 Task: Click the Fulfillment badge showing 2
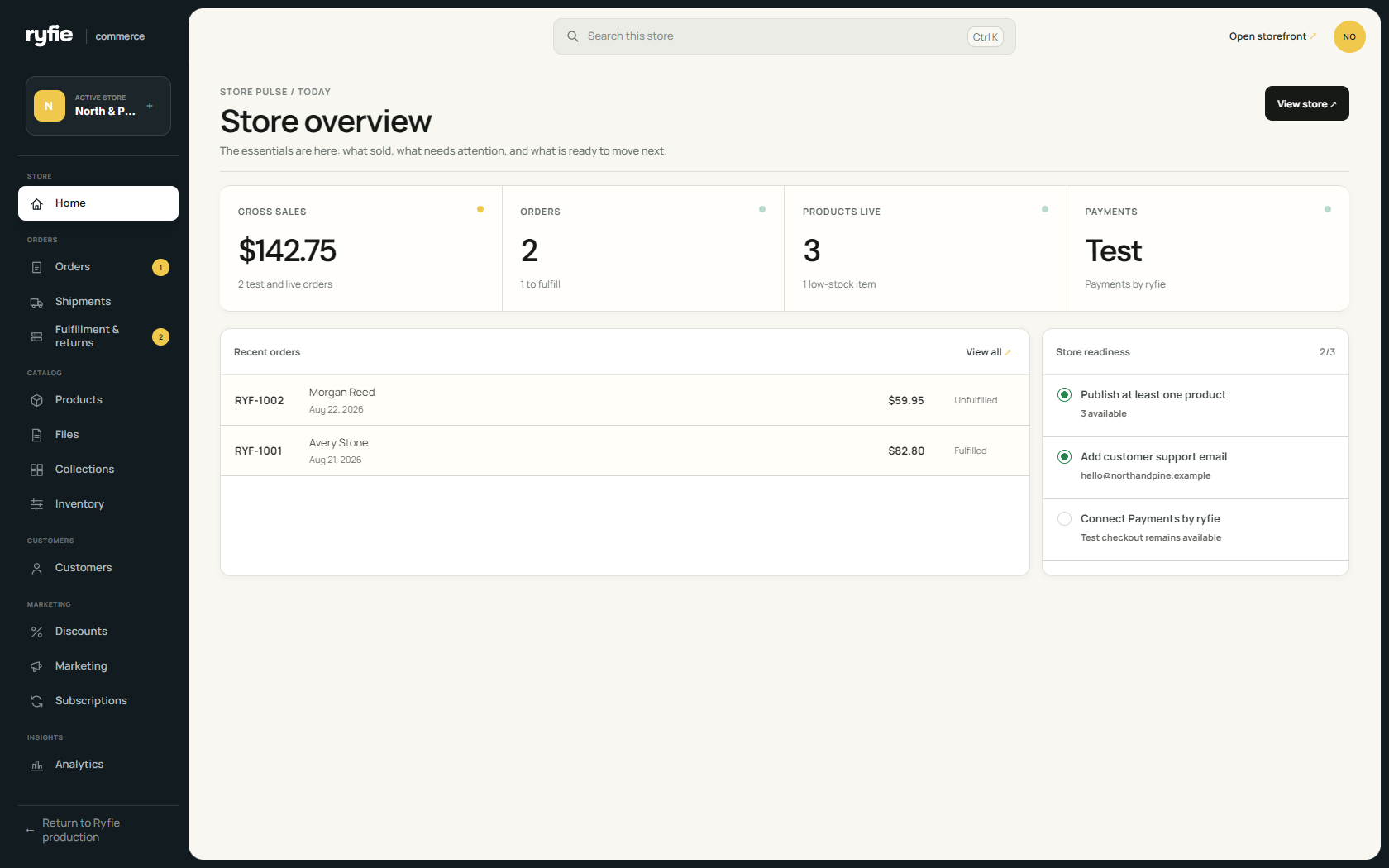tap(160, 336)
